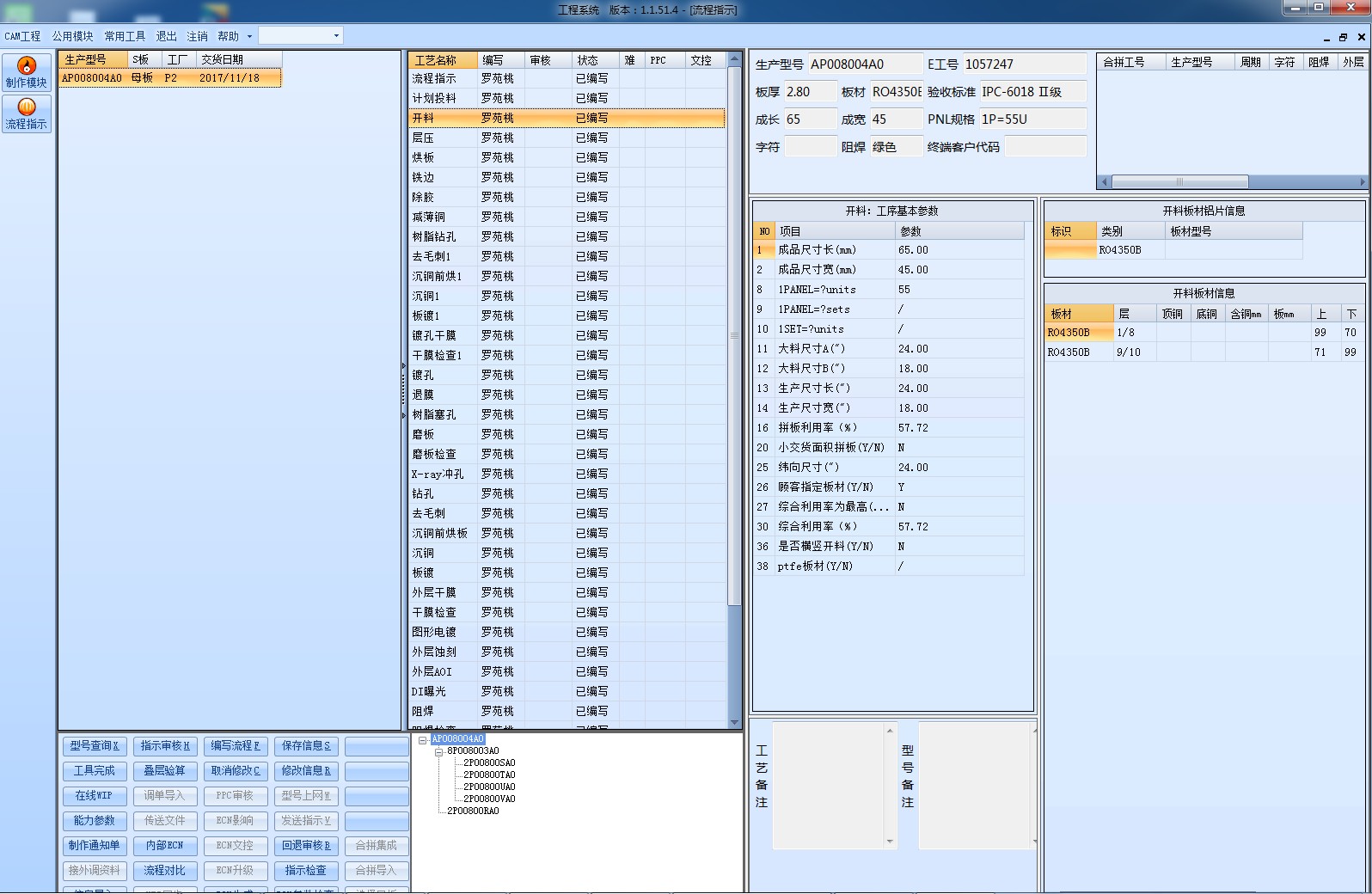Collapse the AP008004A0 tree node
The width and height of the screenshot is (1372, 894).
tap(422, 739)
